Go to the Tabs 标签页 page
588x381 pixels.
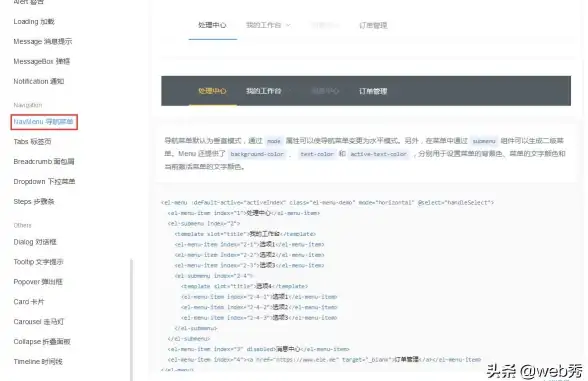[32, 142]
